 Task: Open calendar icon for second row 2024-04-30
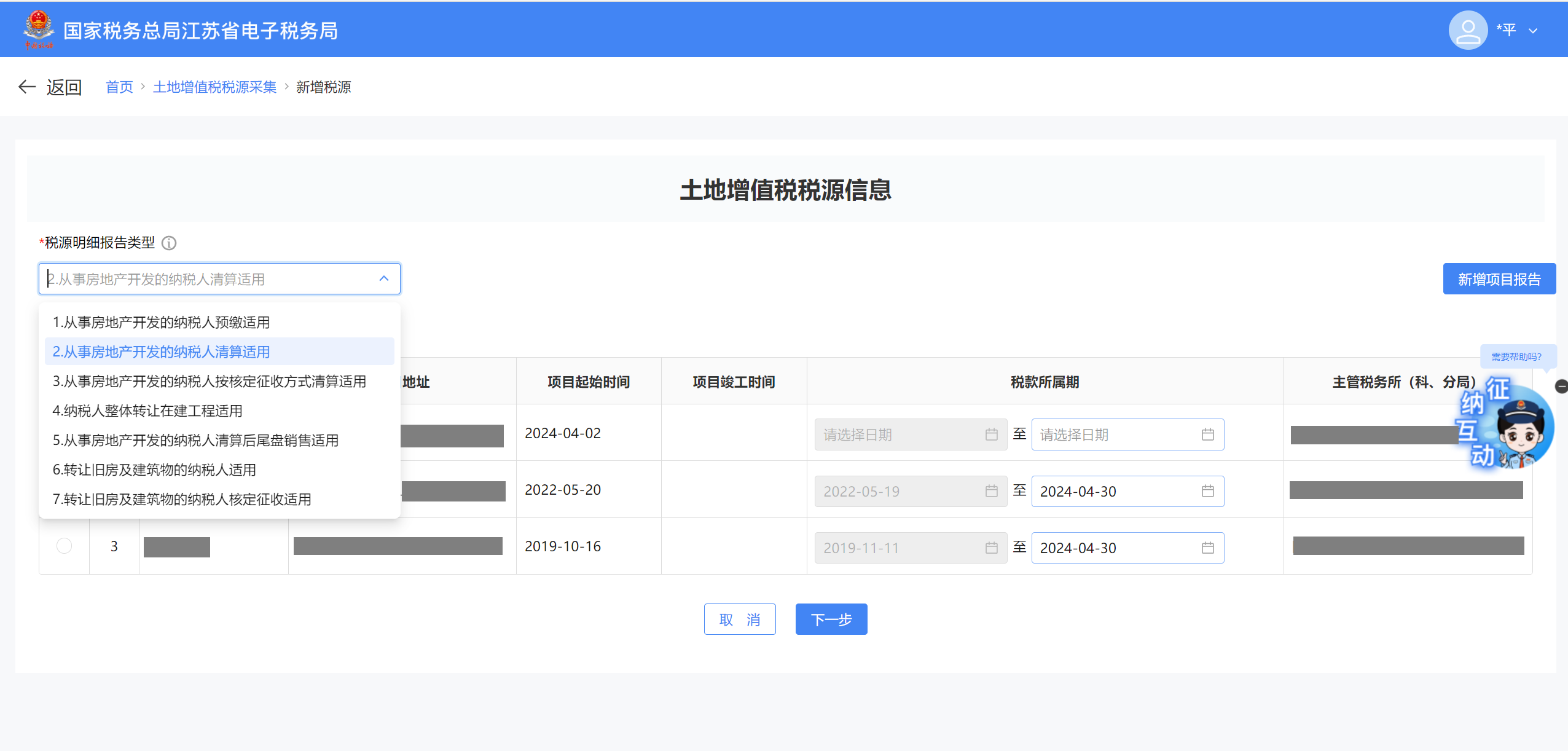[1207, 491]
